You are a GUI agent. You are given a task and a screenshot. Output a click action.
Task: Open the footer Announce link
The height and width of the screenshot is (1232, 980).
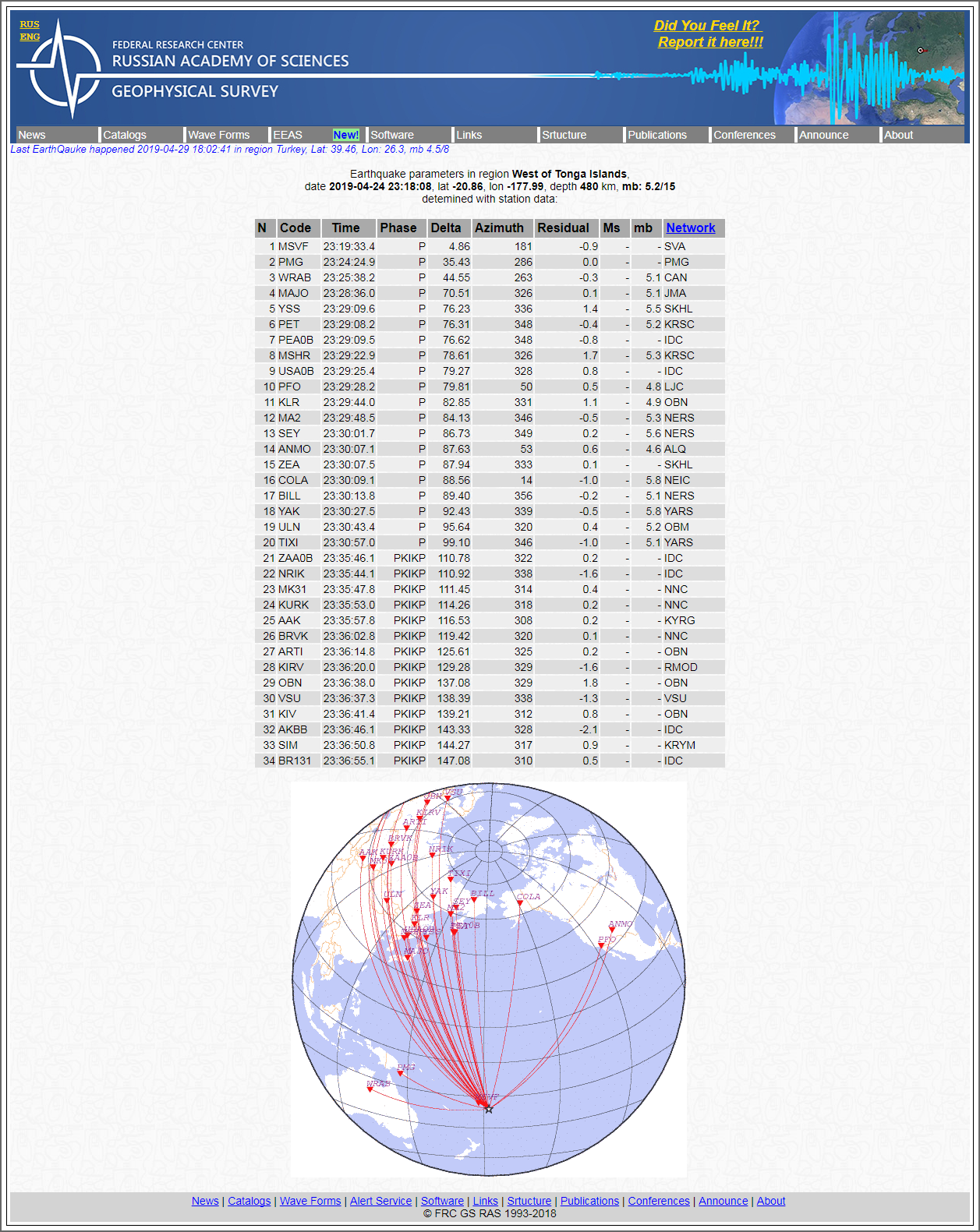(723, 1201)
